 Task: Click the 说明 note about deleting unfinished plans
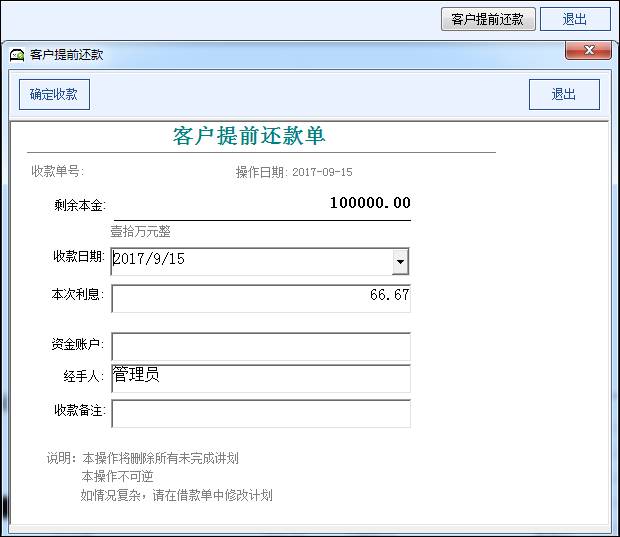[x=142, y=458]
